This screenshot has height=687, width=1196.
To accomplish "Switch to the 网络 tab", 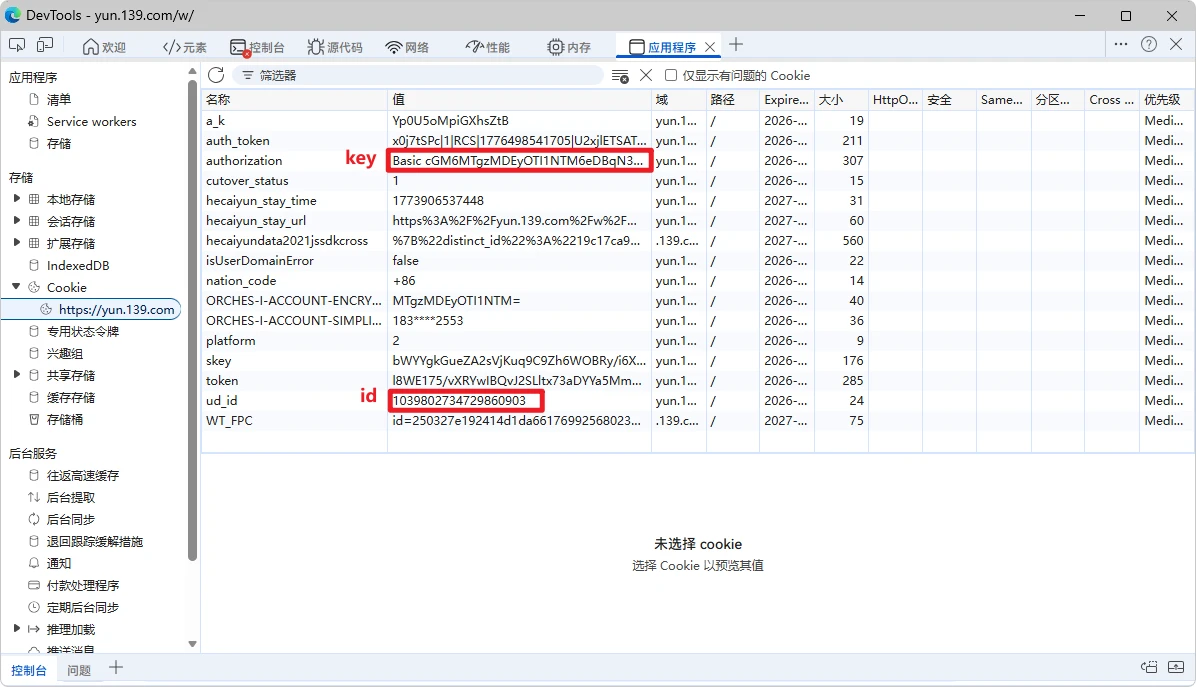I will pyautogui.click(x=407, y=47).
